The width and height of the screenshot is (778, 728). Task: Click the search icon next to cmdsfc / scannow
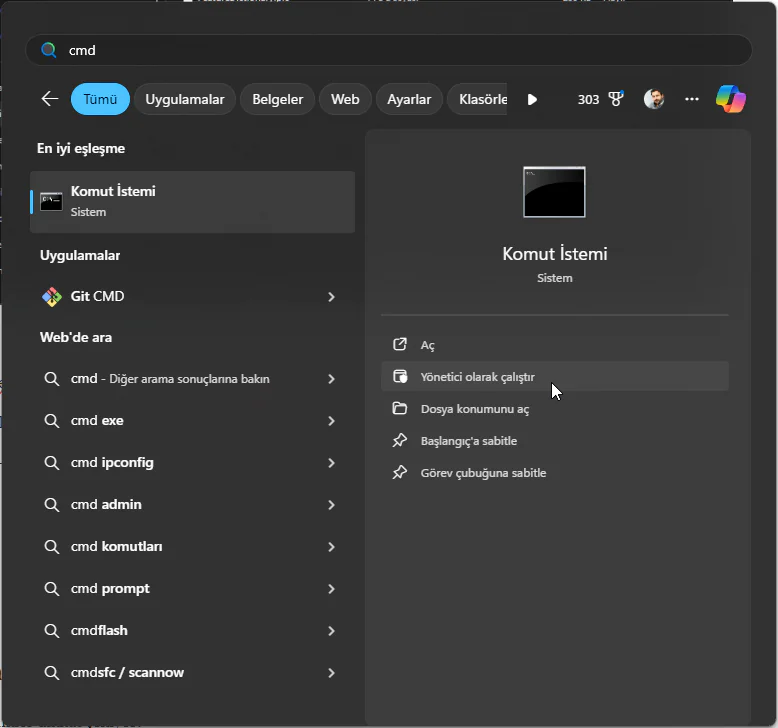(x=52, y=673)
